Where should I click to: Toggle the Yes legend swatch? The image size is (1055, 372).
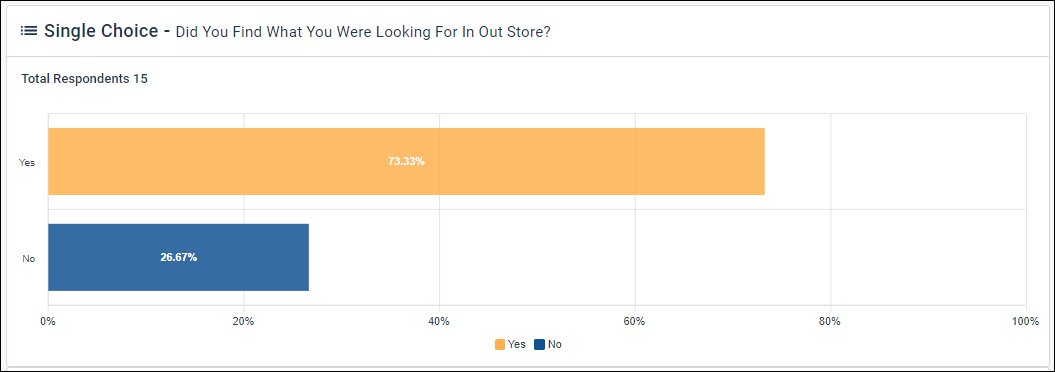point(500,344)
